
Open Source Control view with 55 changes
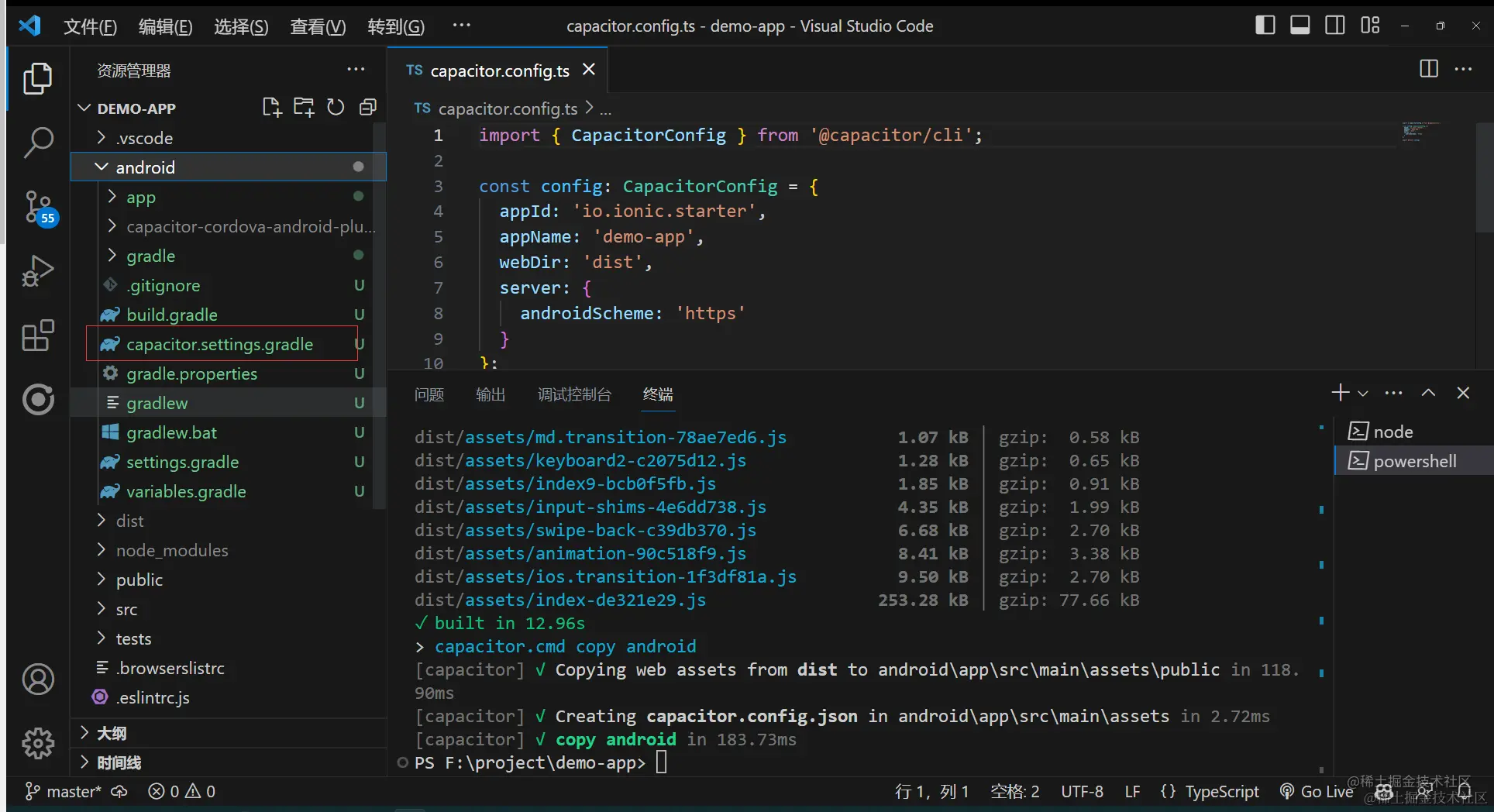(39, 208)
